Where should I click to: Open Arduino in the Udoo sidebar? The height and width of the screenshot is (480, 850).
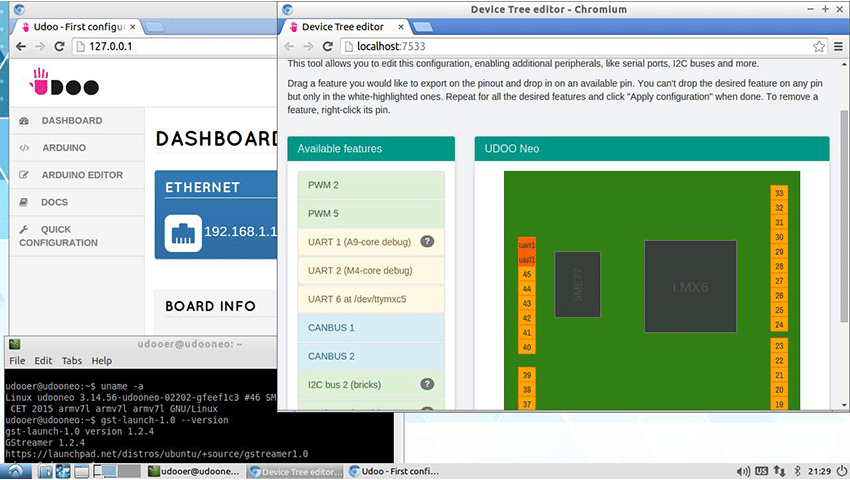77,148
